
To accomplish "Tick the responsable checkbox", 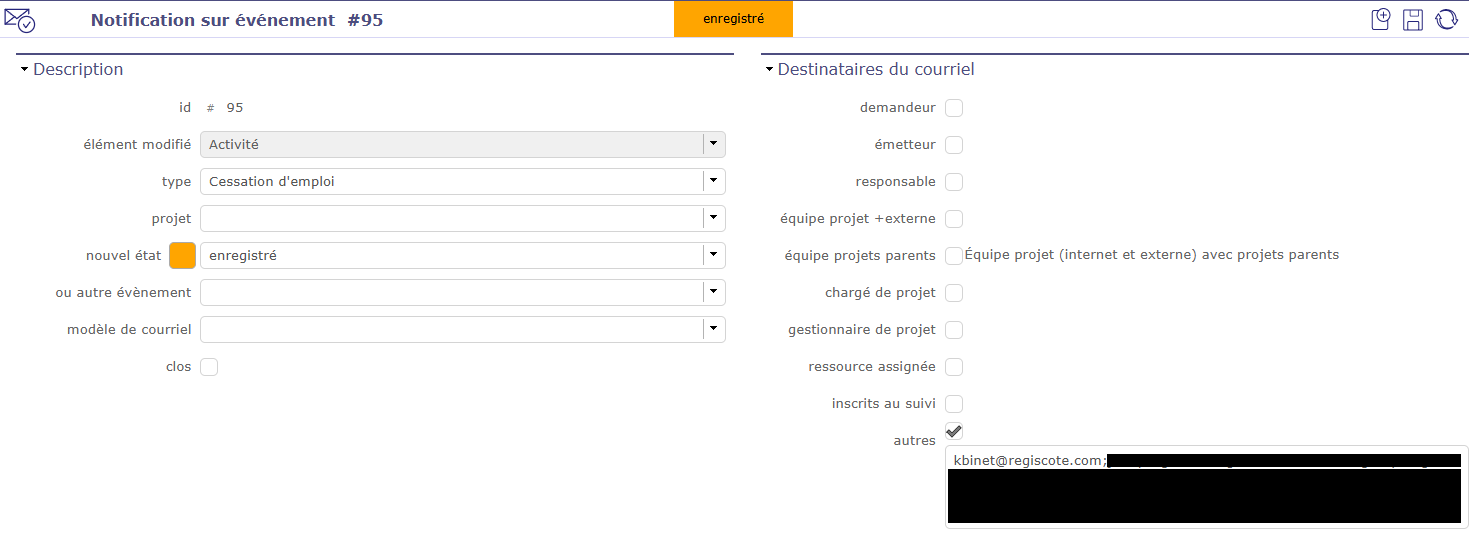I will (x=954, y=182).
